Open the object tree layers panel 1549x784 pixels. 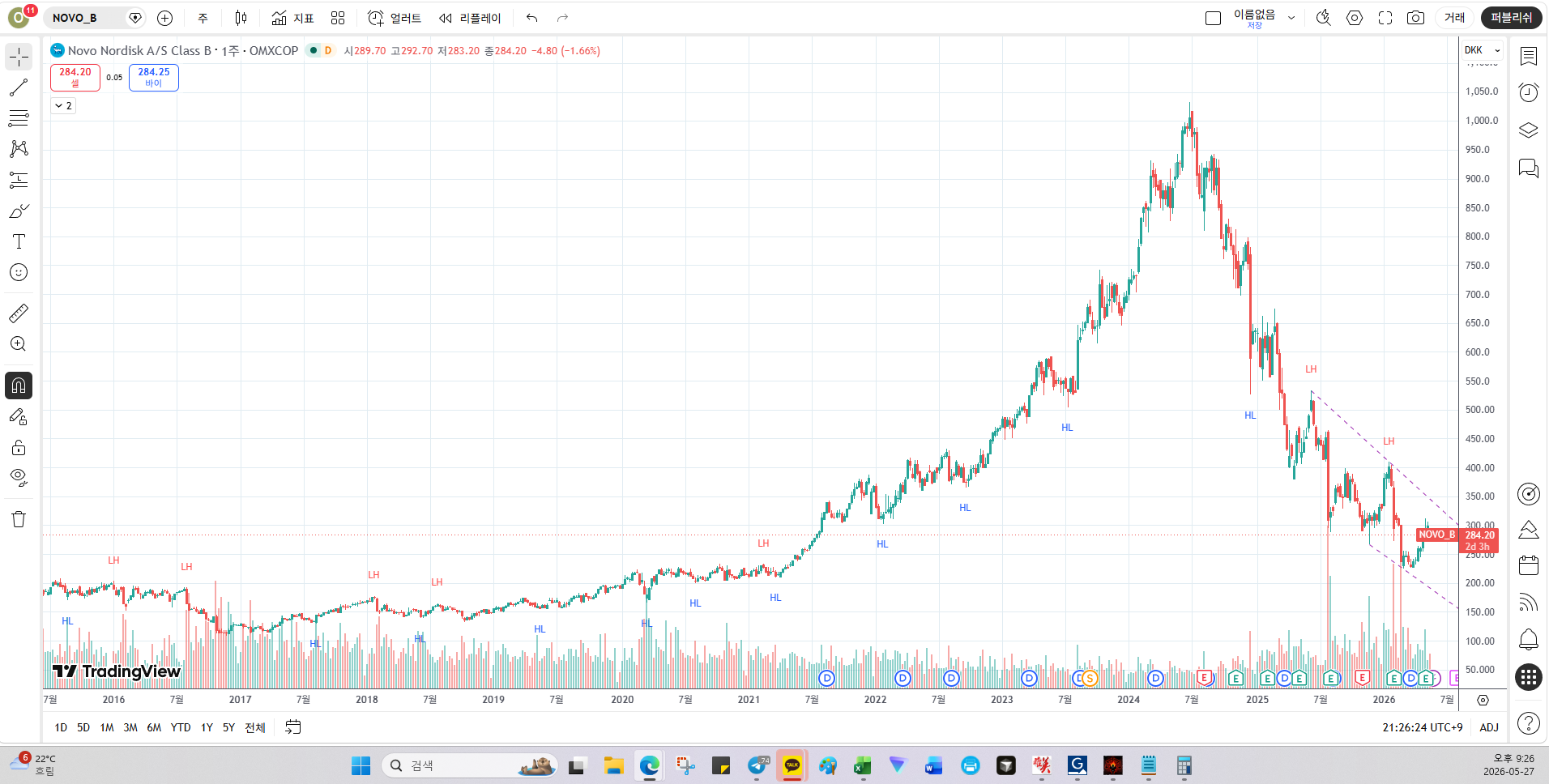[x=1529, y=130]
